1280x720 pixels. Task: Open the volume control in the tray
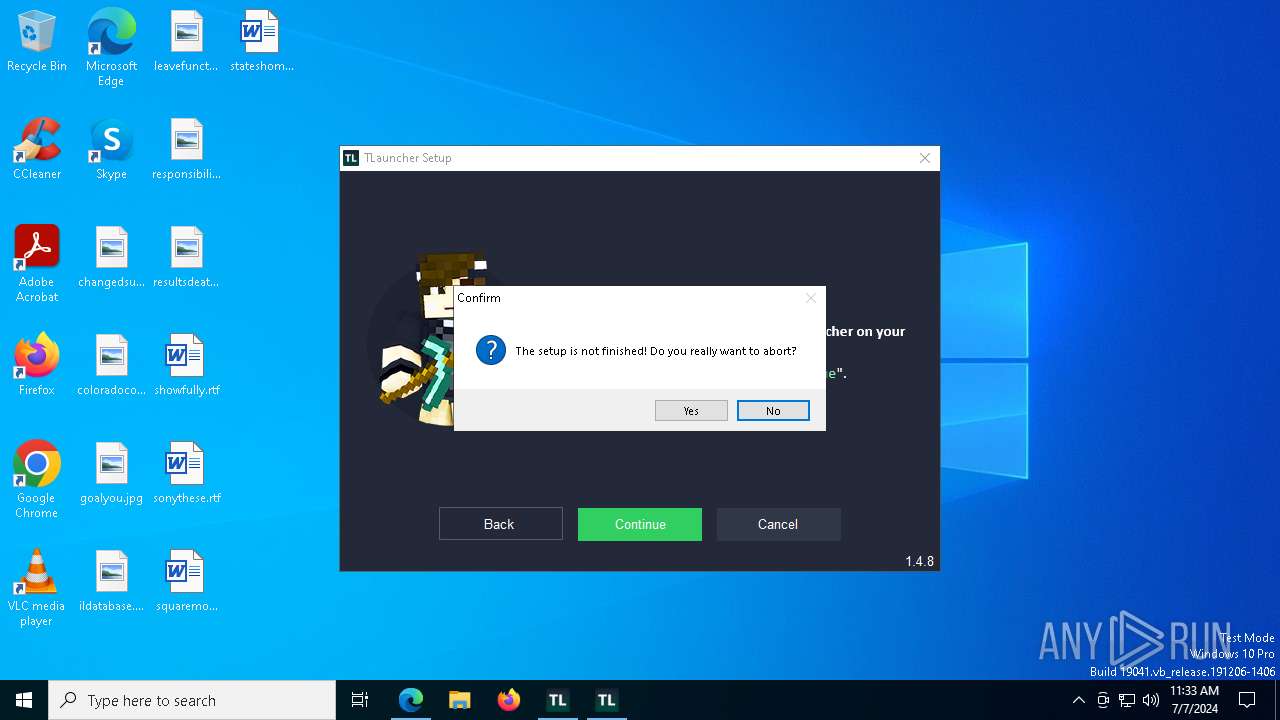coord(1151,700)
